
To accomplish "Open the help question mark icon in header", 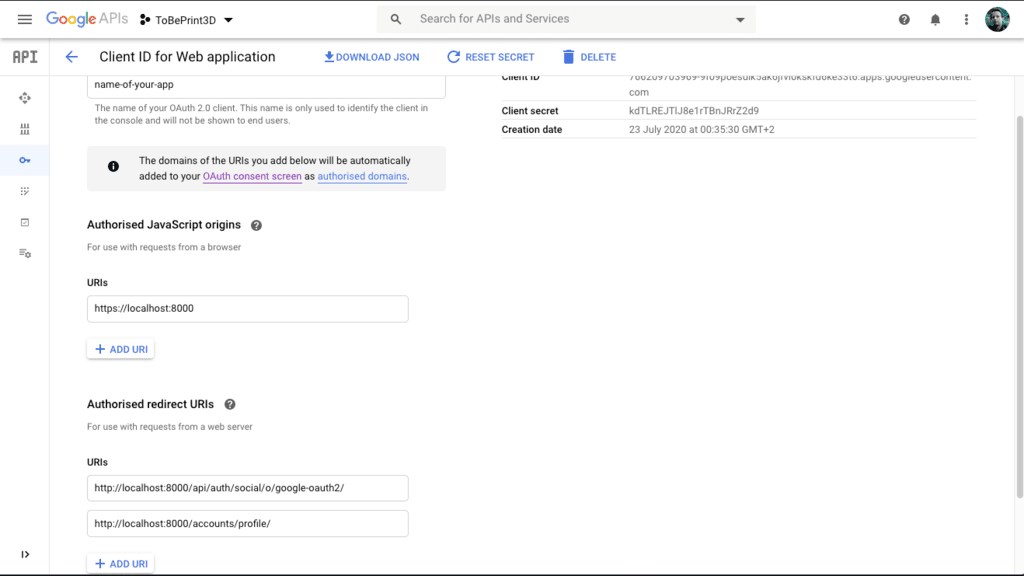I will [904, 19].
